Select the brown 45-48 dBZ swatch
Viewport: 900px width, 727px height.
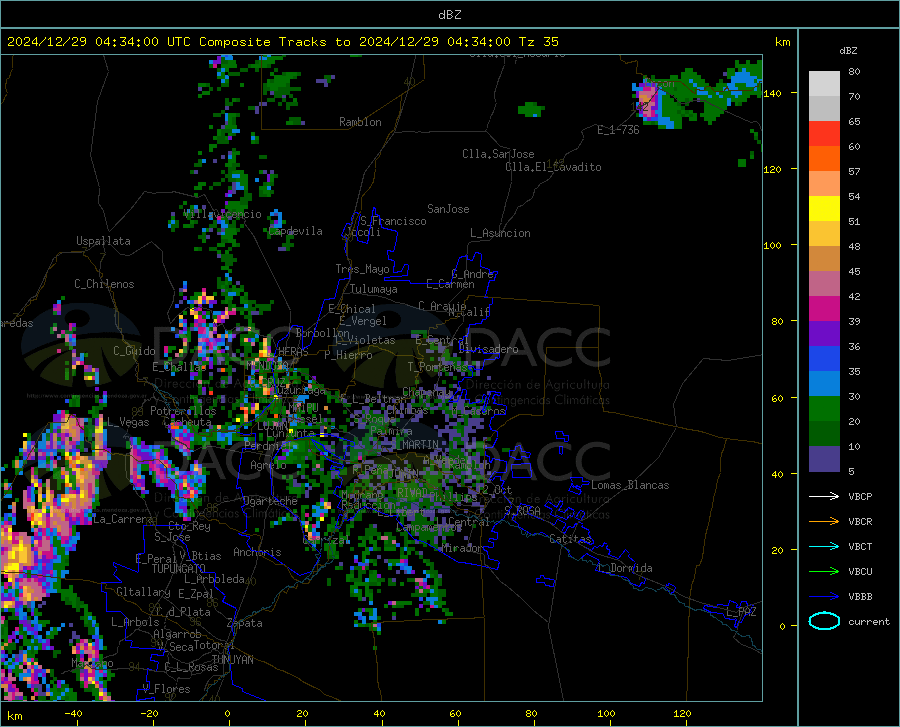pos(824,259)
